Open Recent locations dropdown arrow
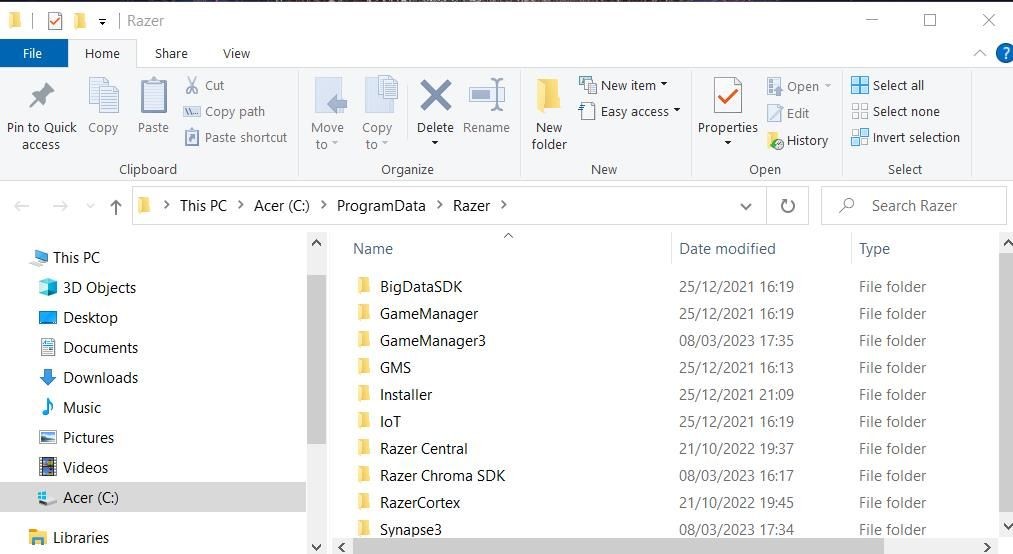 tap(90, 207)
